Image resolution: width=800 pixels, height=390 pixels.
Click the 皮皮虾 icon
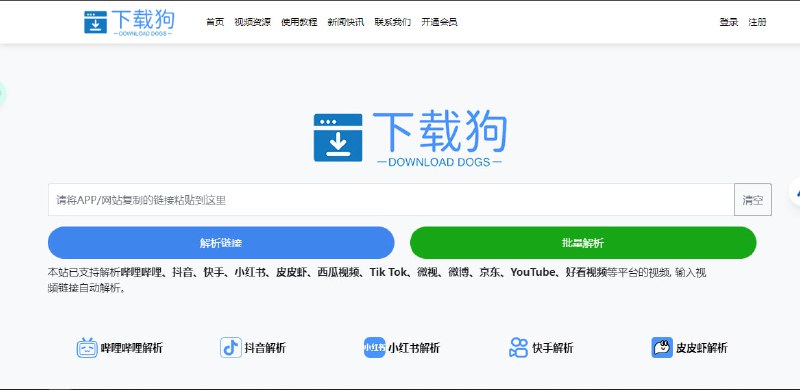[x=662, y=348]
